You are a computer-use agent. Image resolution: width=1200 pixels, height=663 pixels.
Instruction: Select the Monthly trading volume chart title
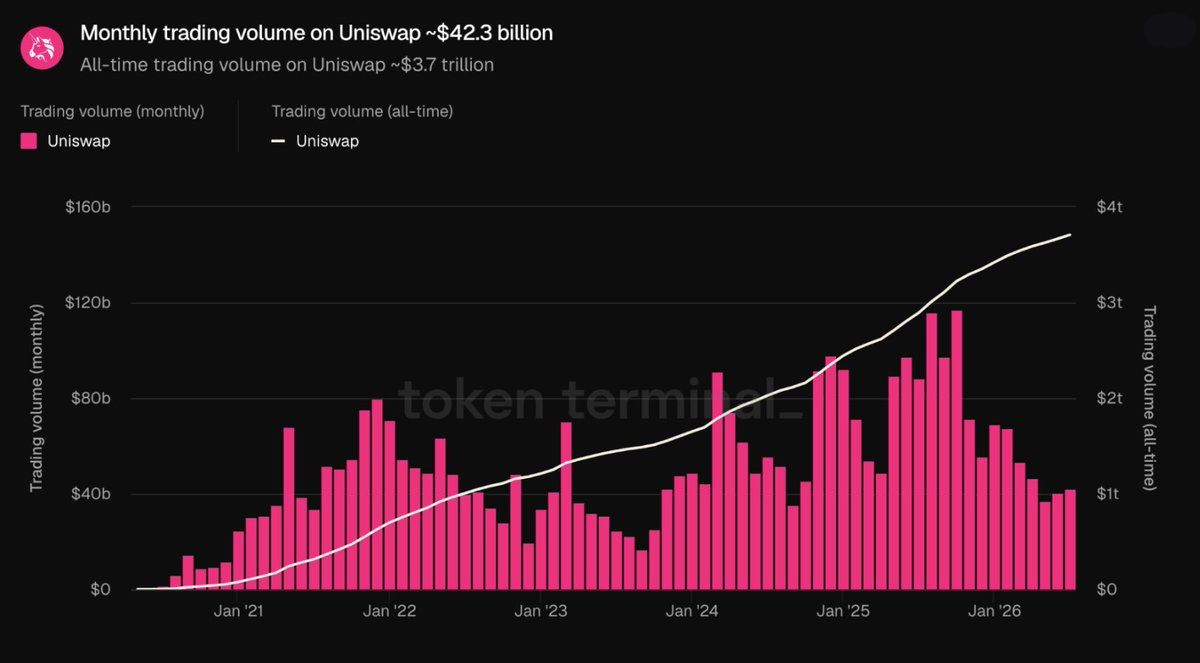click(316, 33)
